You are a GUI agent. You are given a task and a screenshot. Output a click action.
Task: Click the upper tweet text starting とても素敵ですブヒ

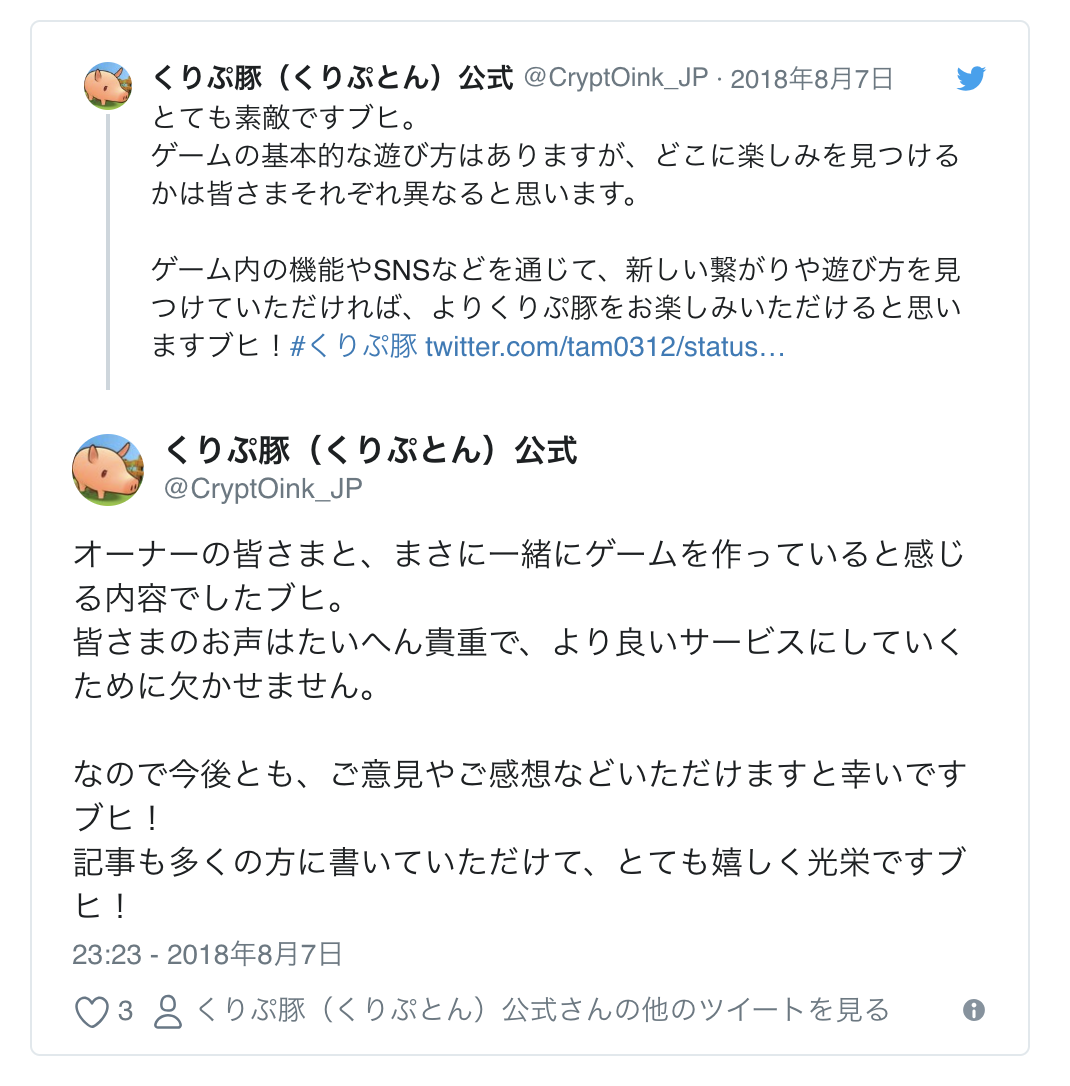(x=284, y=118)
